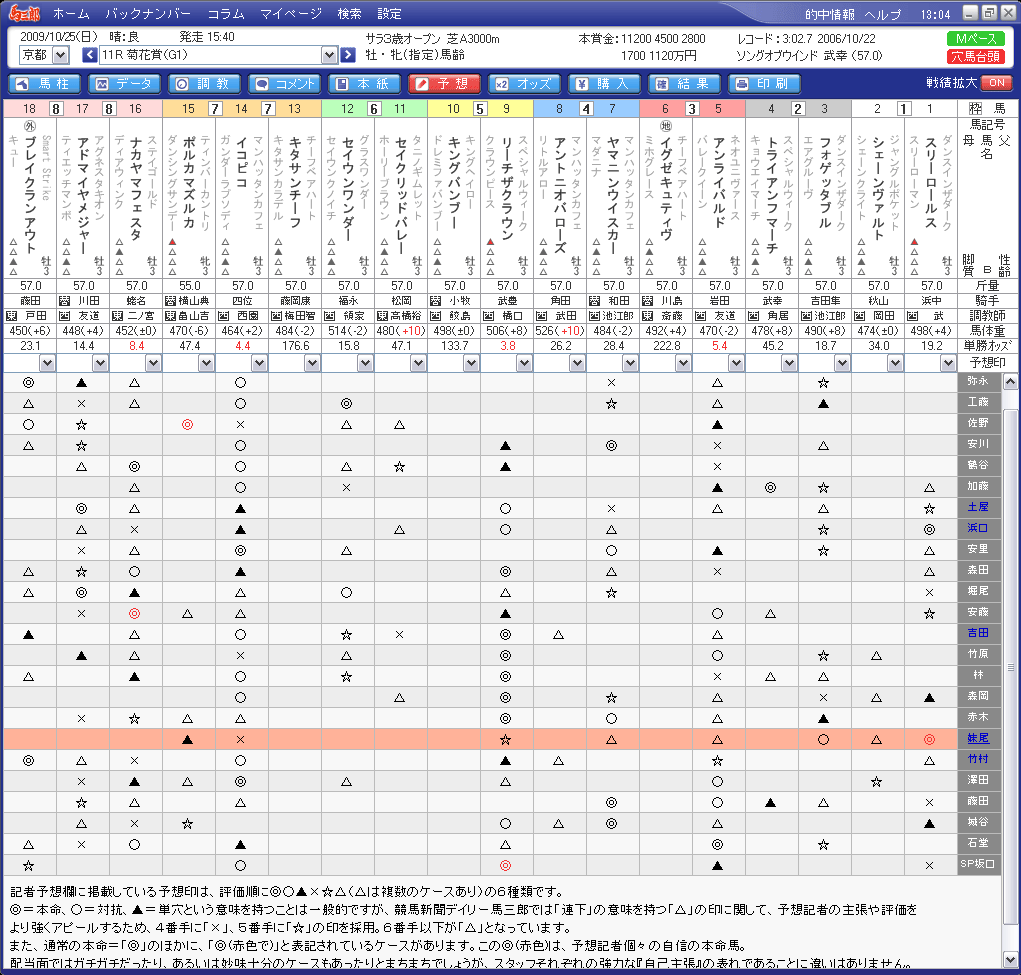Click reporter button 佐野
The height and width of the screenshot is (975, 1021).
coord(979,423)
